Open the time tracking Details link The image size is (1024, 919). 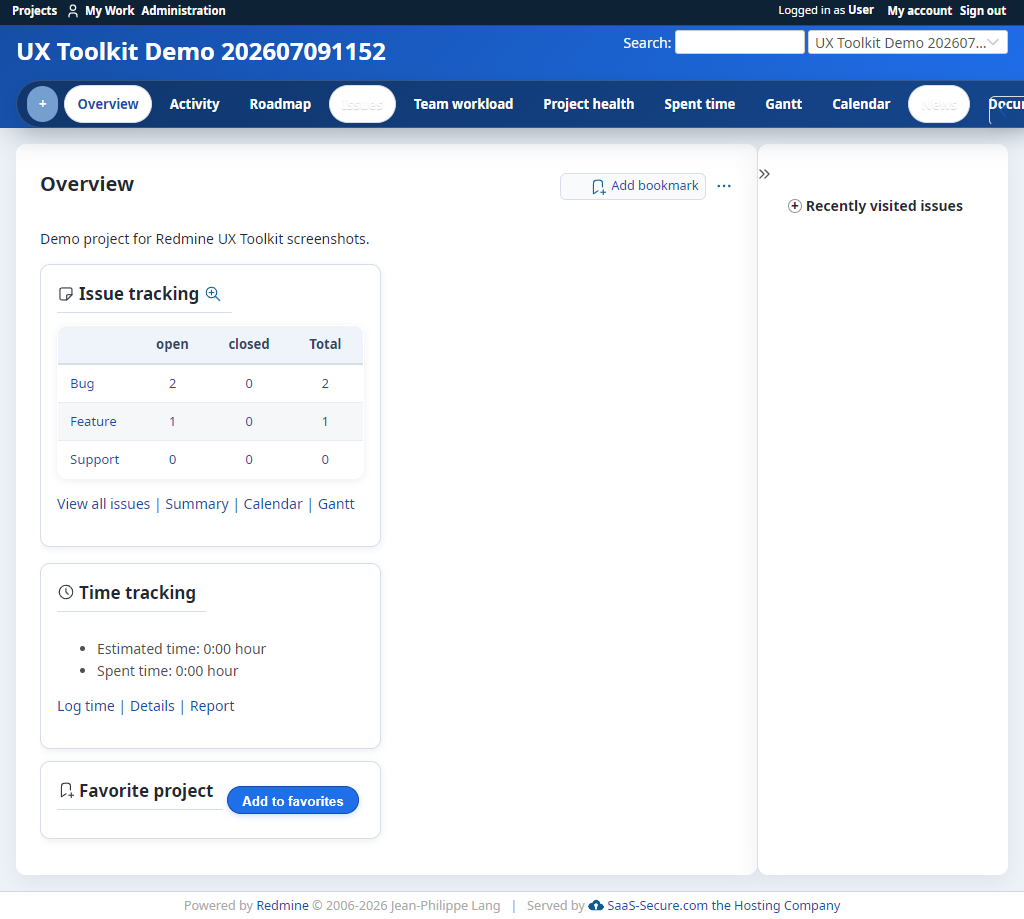coord(152,706)
